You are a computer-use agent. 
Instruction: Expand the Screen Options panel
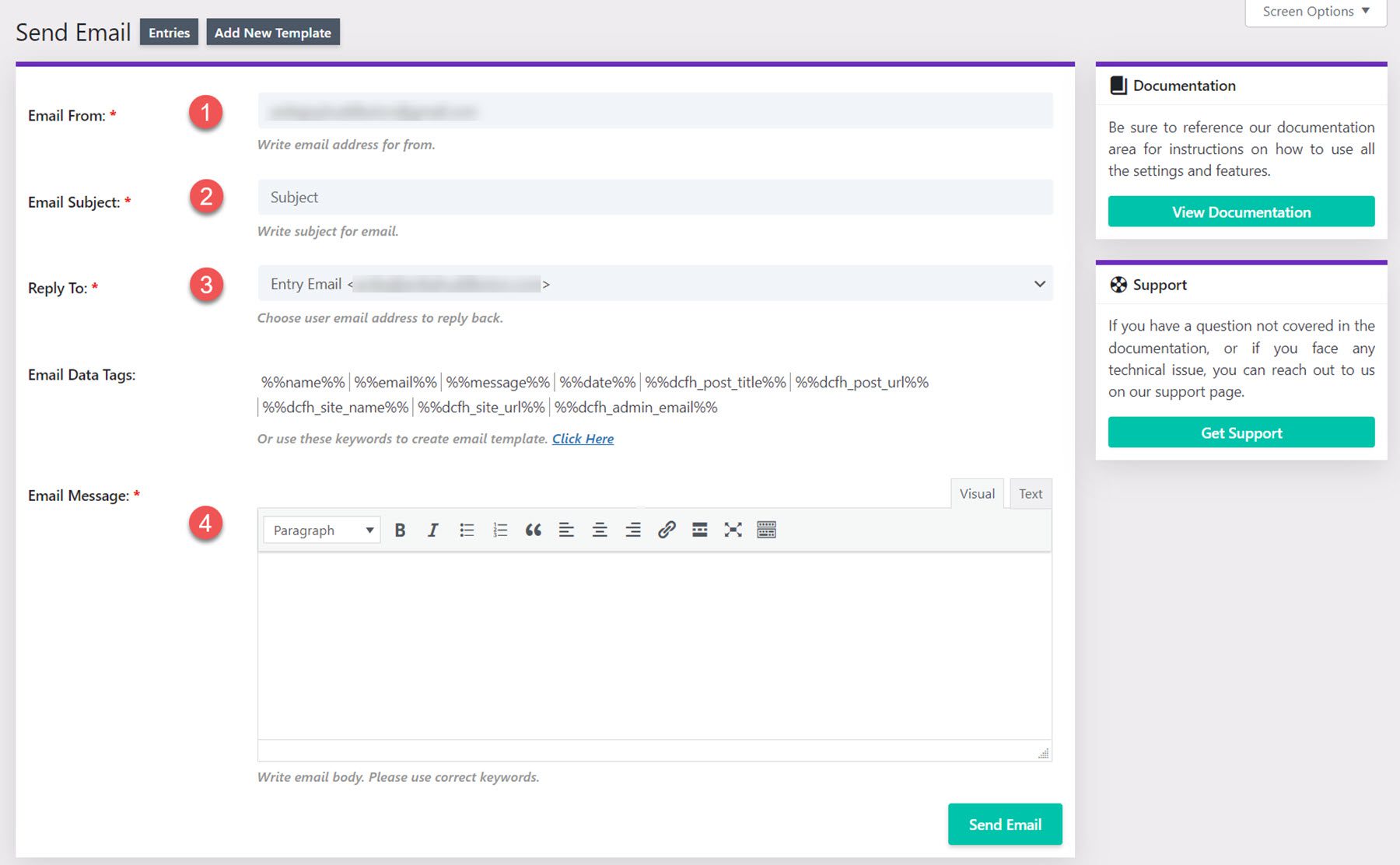1314,11
